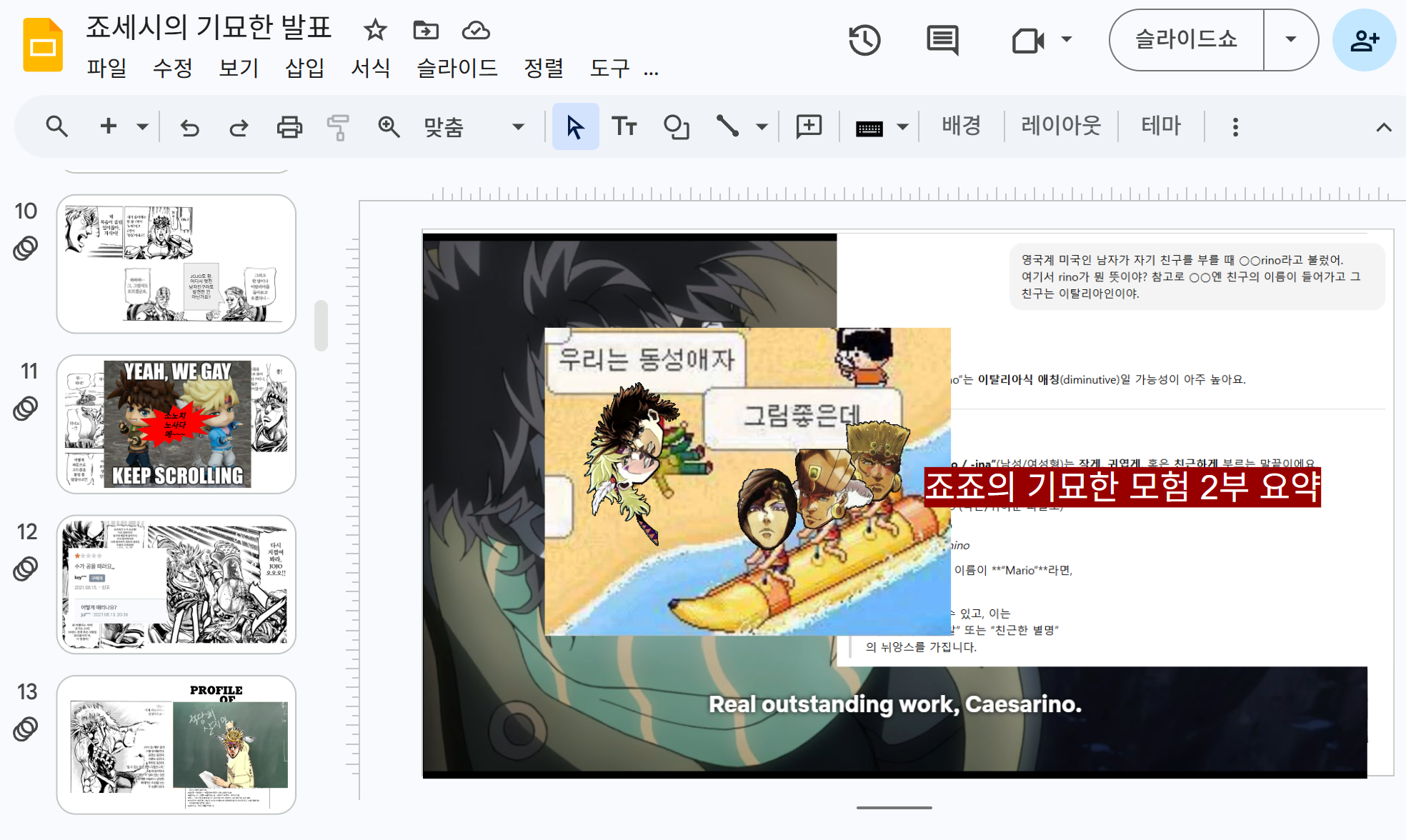The image size is (1406, 840).
Task: Select the banana boat image on slide
Action: pos(747,481)
